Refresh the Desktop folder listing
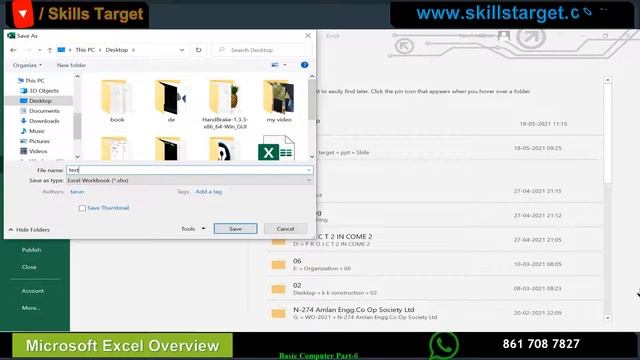This screenshot has width=640, height=360. tap(198, 50)
